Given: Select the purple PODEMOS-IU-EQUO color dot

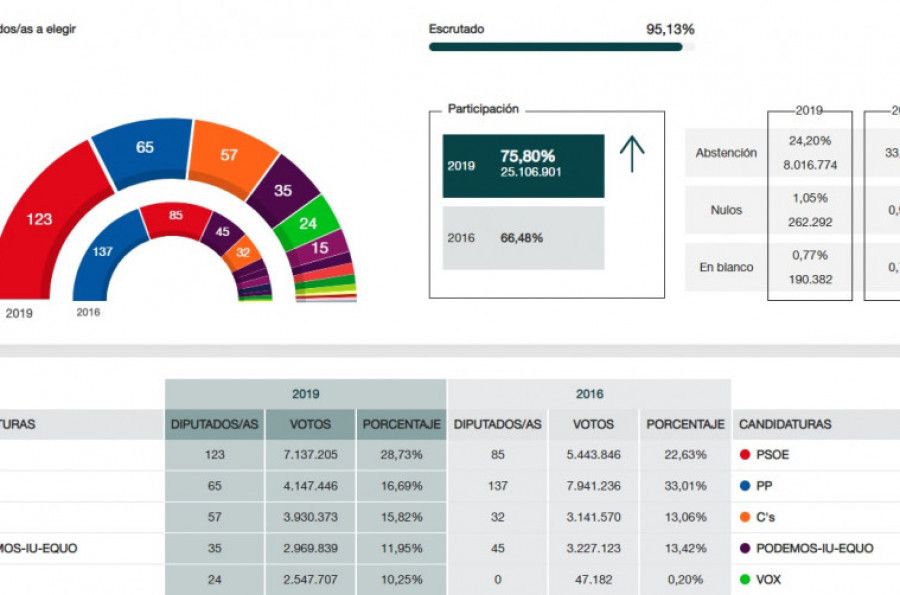Looking at the screenshot, I should tap(745, 548).
